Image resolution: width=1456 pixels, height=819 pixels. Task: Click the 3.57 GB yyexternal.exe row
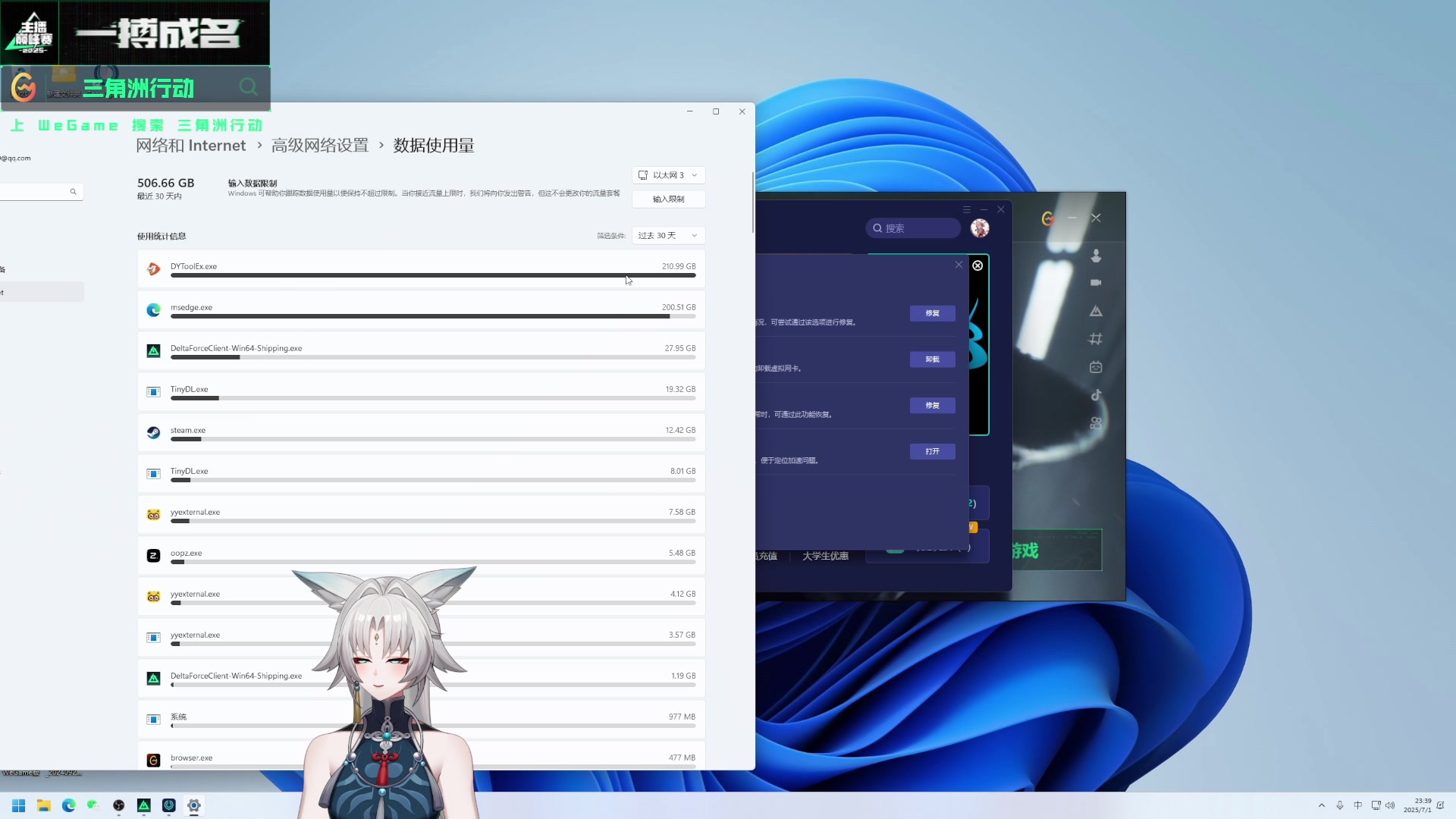tap(422, 637)
